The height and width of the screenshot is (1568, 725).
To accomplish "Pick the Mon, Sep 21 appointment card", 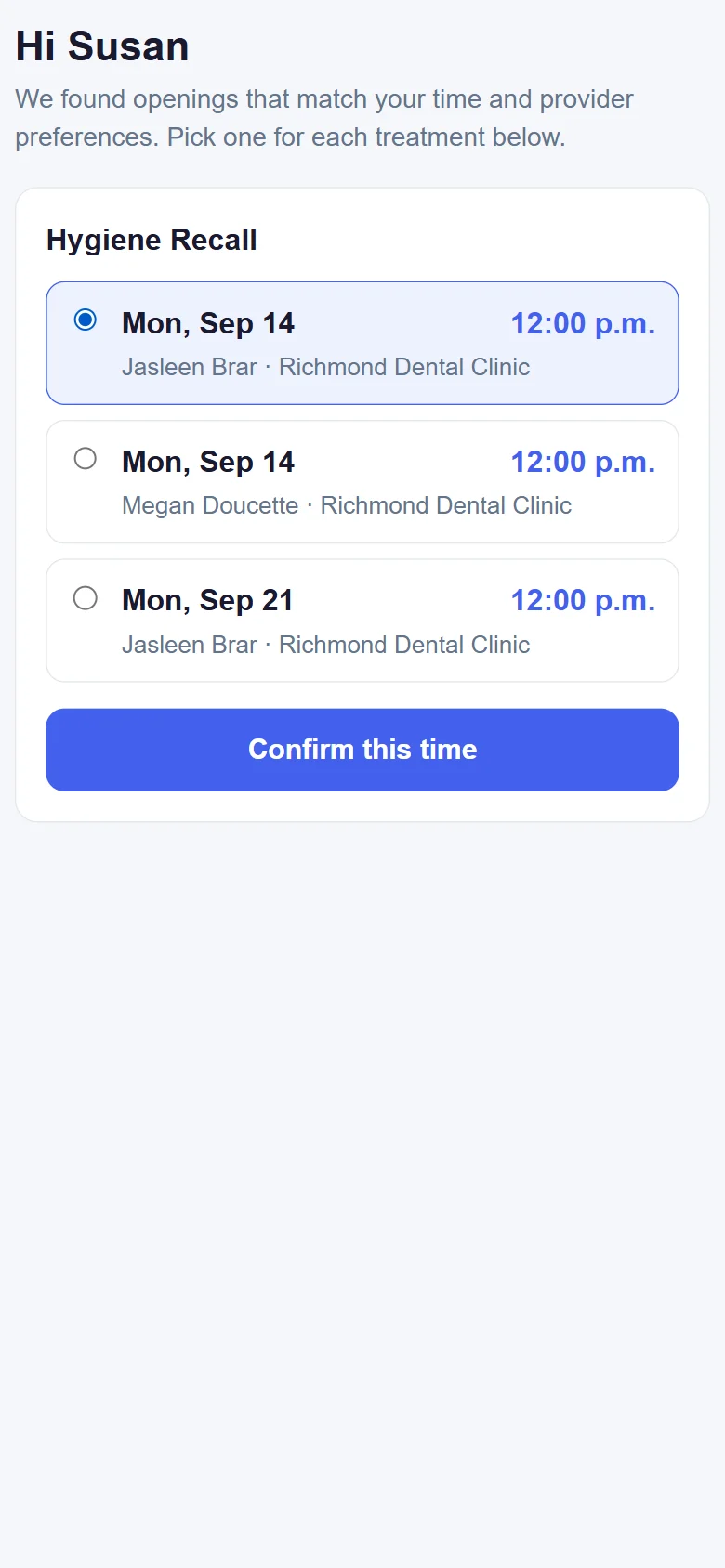I will tap(362, 621).
